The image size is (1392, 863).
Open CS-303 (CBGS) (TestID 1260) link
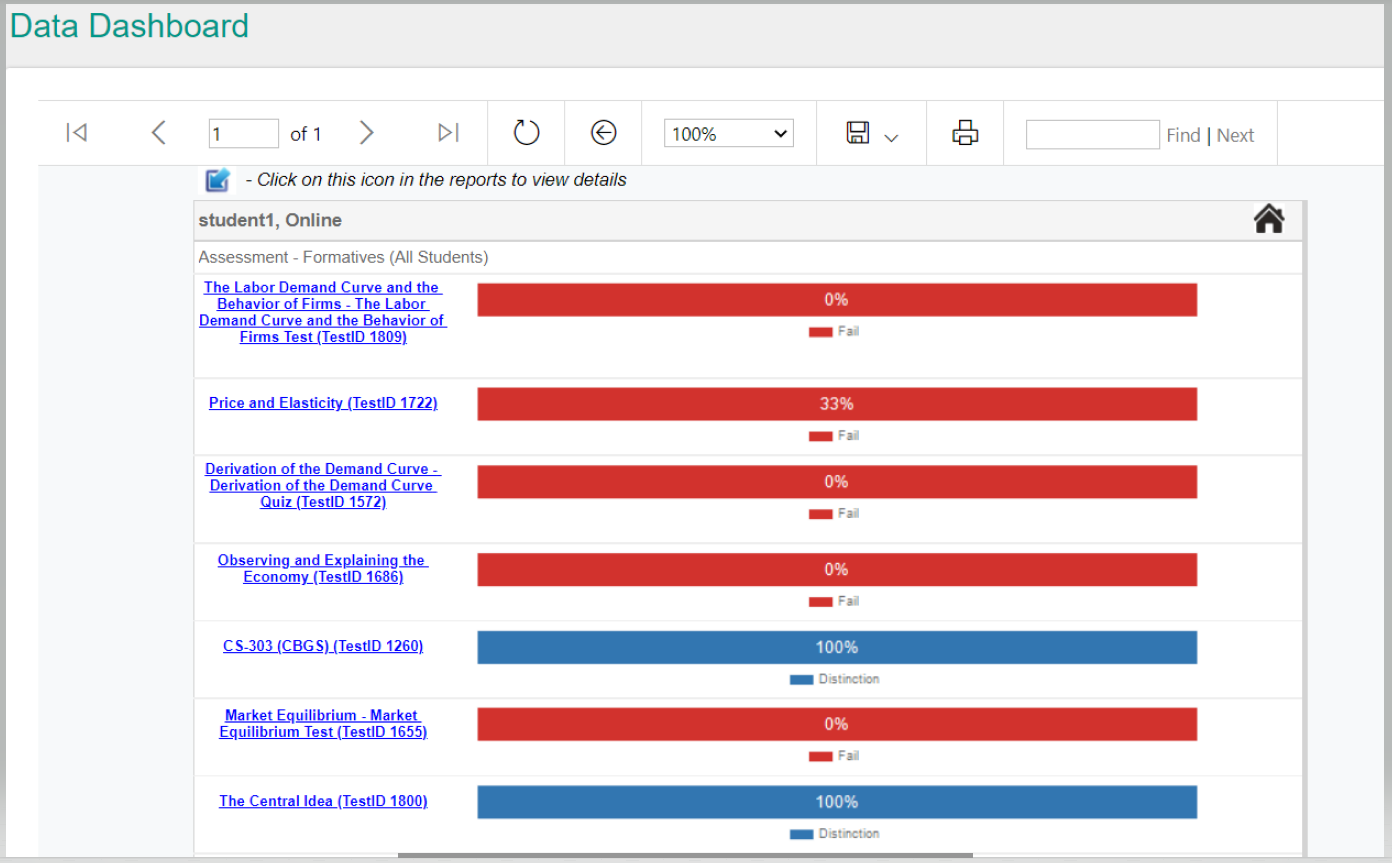click(x=323, y=646)
